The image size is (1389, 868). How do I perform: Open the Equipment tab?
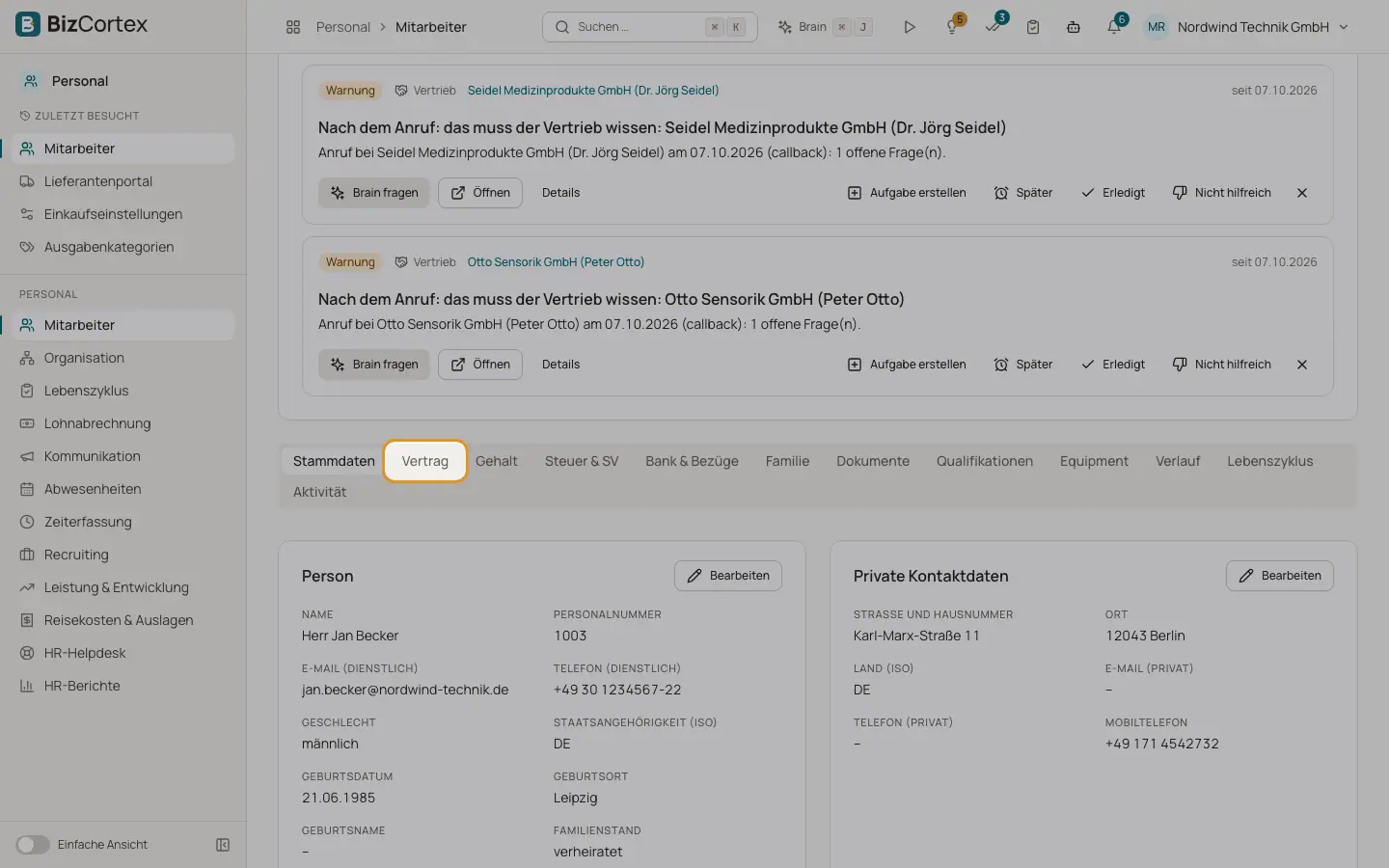pyautogui.click(x=1094, y=461)
